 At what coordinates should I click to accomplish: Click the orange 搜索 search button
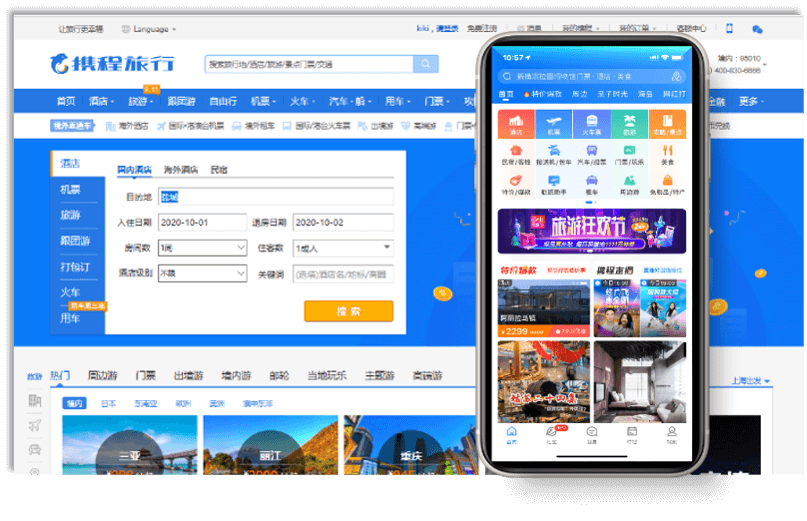pos(348,311)
